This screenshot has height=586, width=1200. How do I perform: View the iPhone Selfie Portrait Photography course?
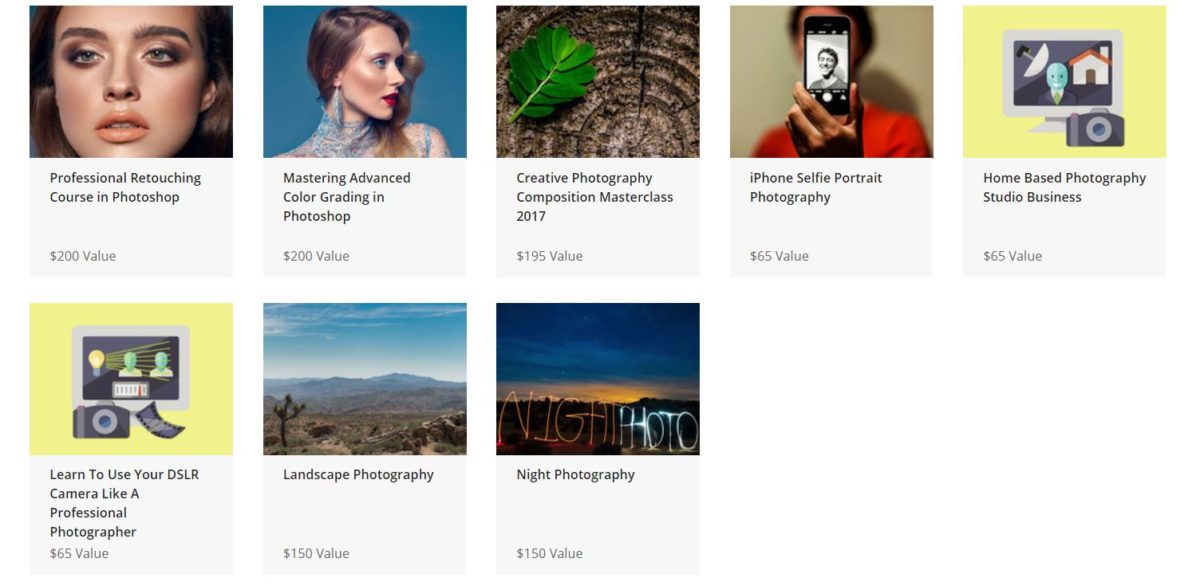click(x=816, y=187)
